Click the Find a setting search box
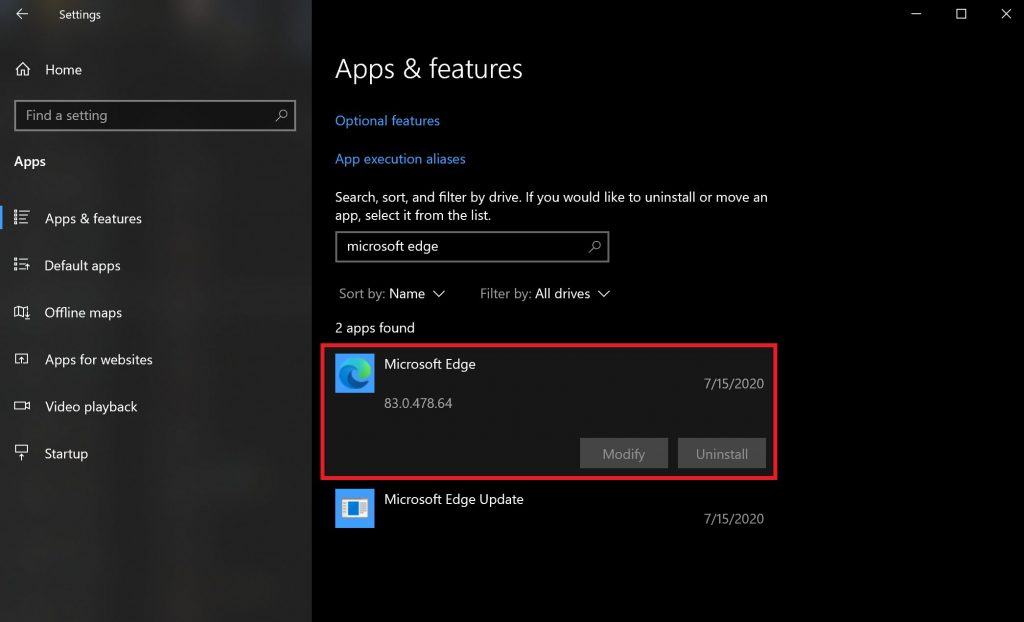 (154, 115)
